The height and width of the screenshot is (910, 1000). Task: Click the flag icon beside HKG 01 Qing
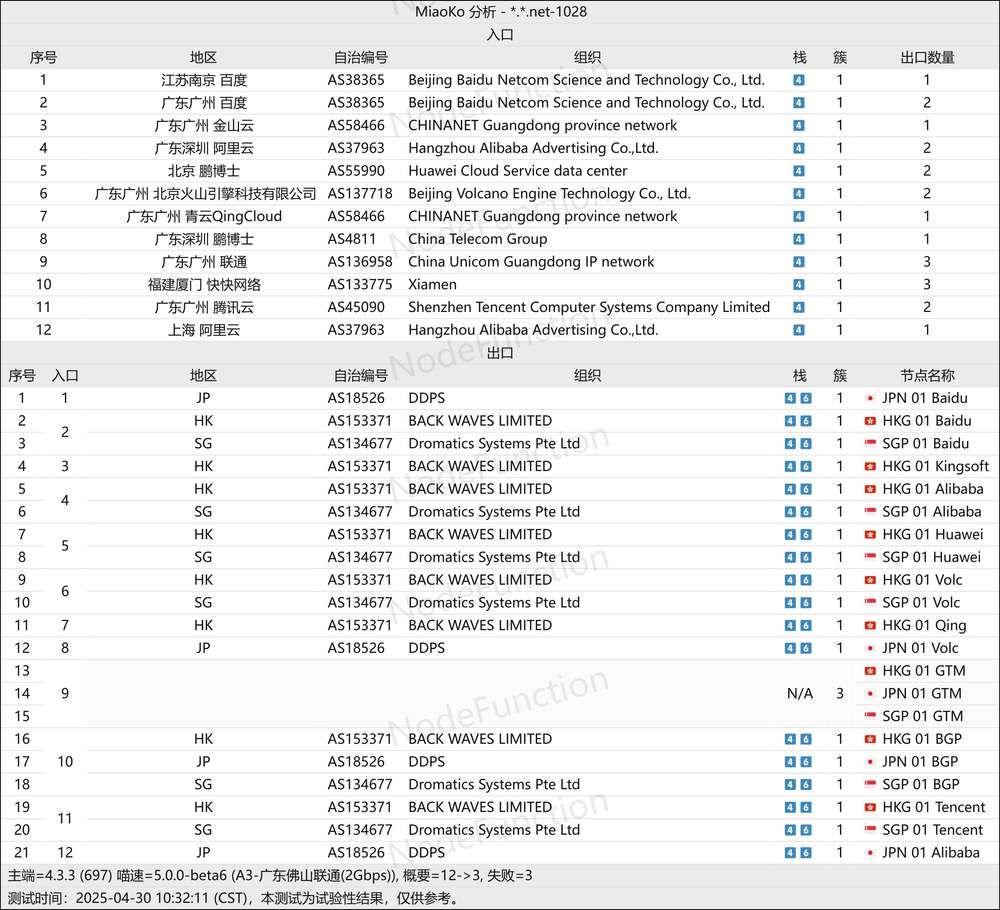(870, 625)
